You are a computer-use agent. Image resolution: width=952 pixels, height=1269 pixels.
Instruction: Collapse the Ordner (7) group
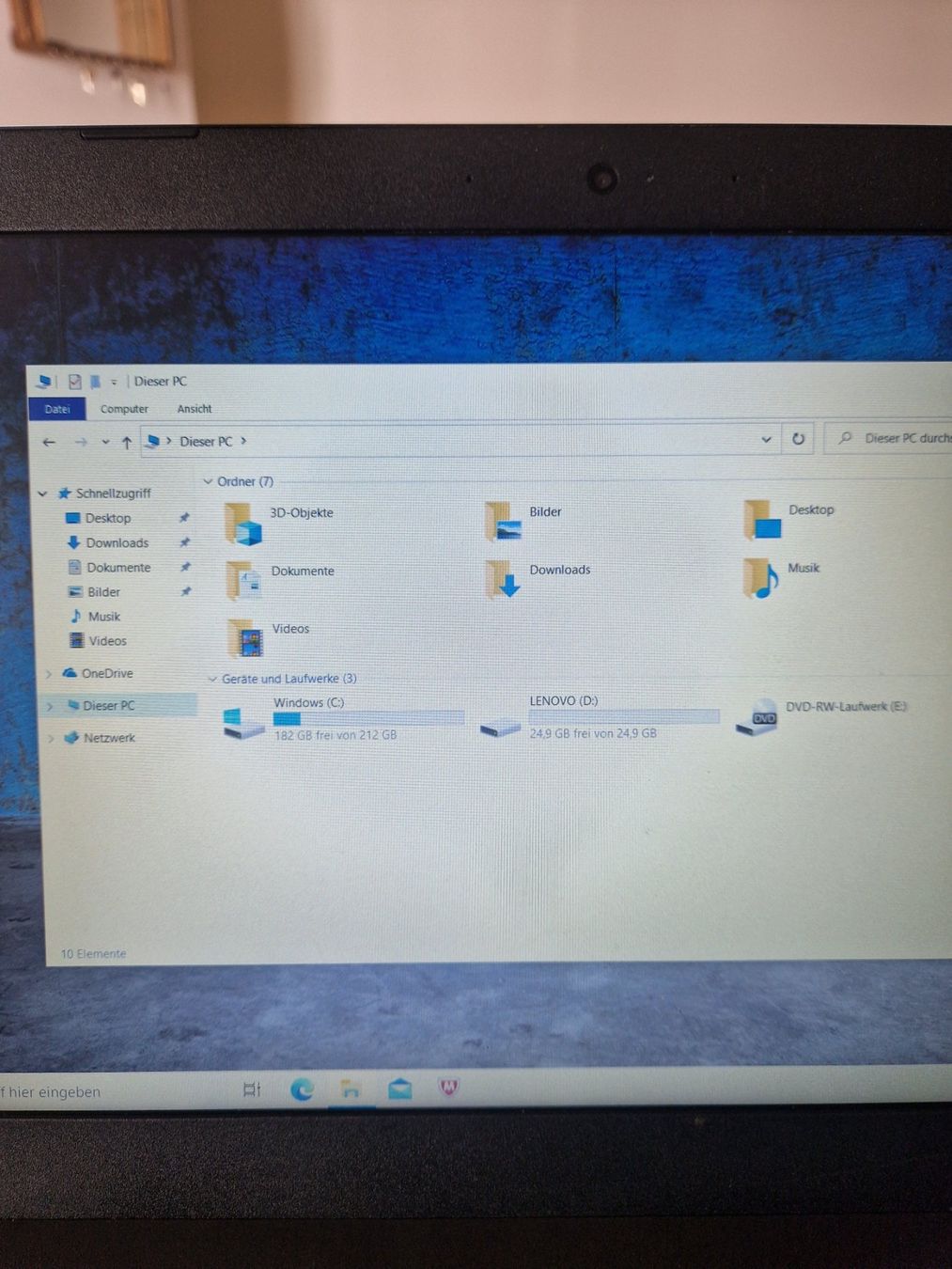pyautogui.click(x=208, y=481)
